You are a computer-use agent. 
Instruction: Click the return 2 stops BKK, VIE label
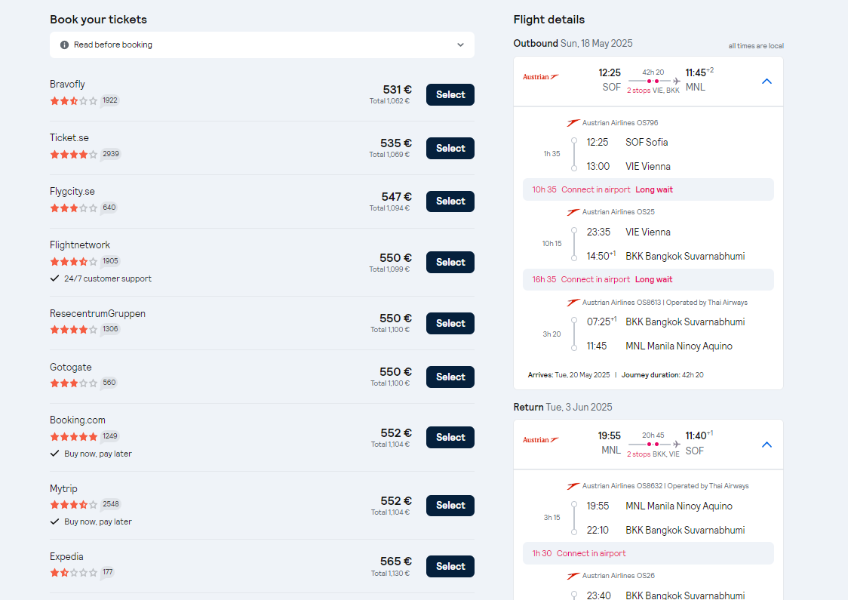[x=653, y=454]
